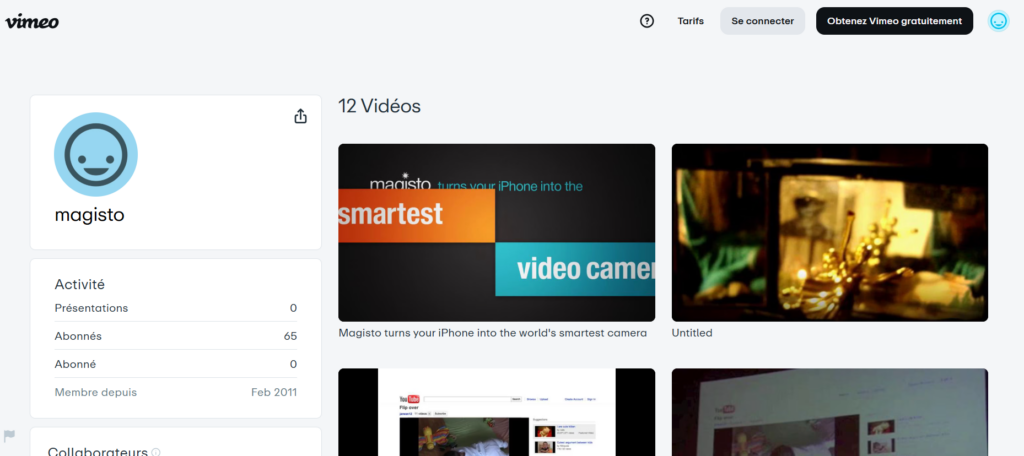Click the 'Feb 2011' date

[274, 392]
